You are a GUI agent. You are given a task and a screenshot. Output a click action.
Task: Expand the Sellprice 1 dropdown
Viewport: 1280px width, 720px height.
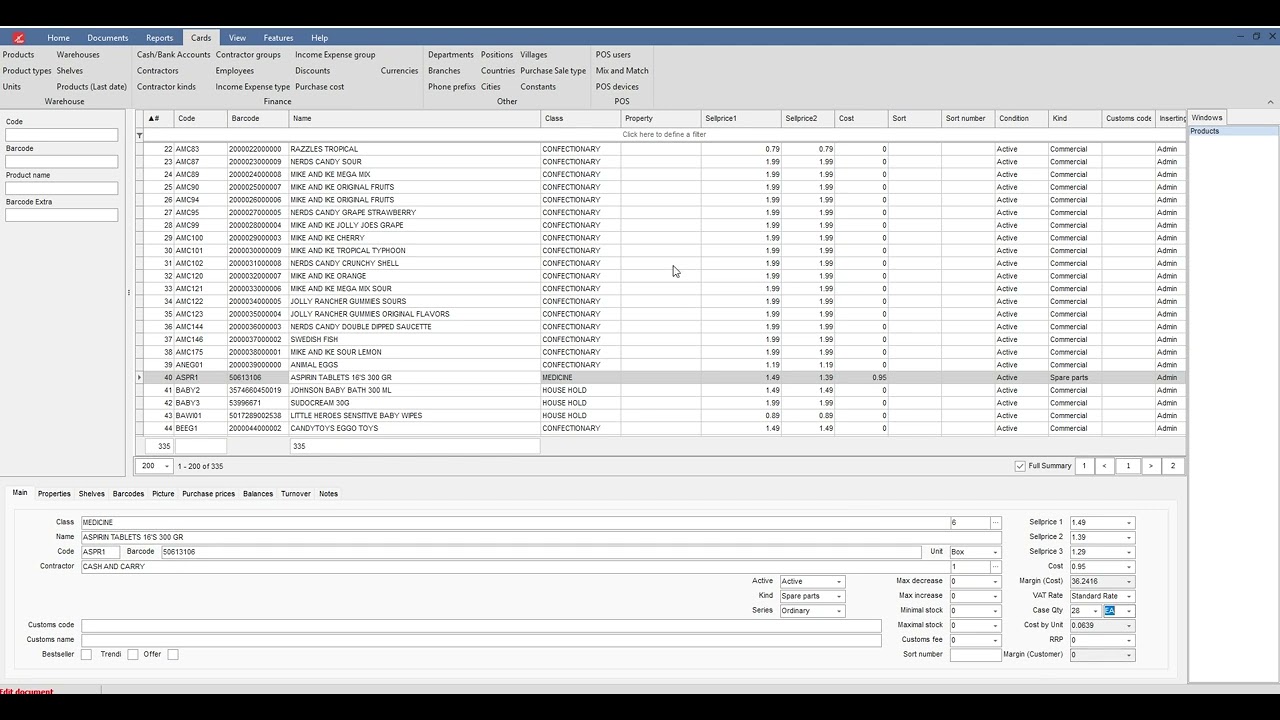click(x=1129, y=523)
